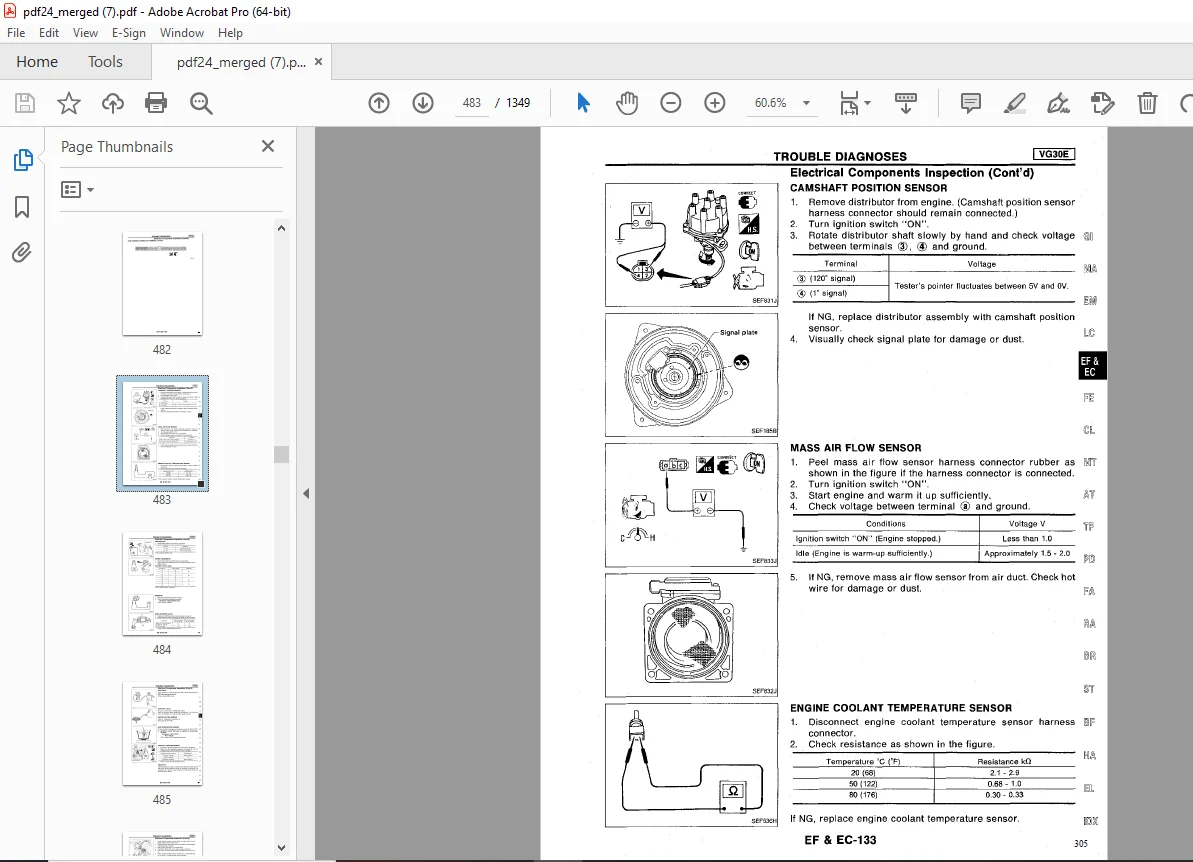Open the View menu
Viewport: 1193px width, 862px height.
(x=85, y=33)
